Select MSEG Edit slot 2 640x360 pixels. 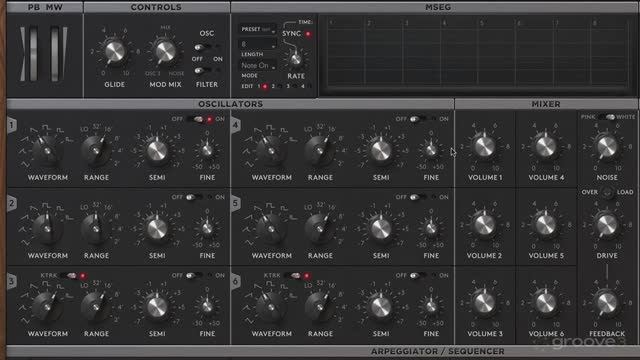point(280,86)
